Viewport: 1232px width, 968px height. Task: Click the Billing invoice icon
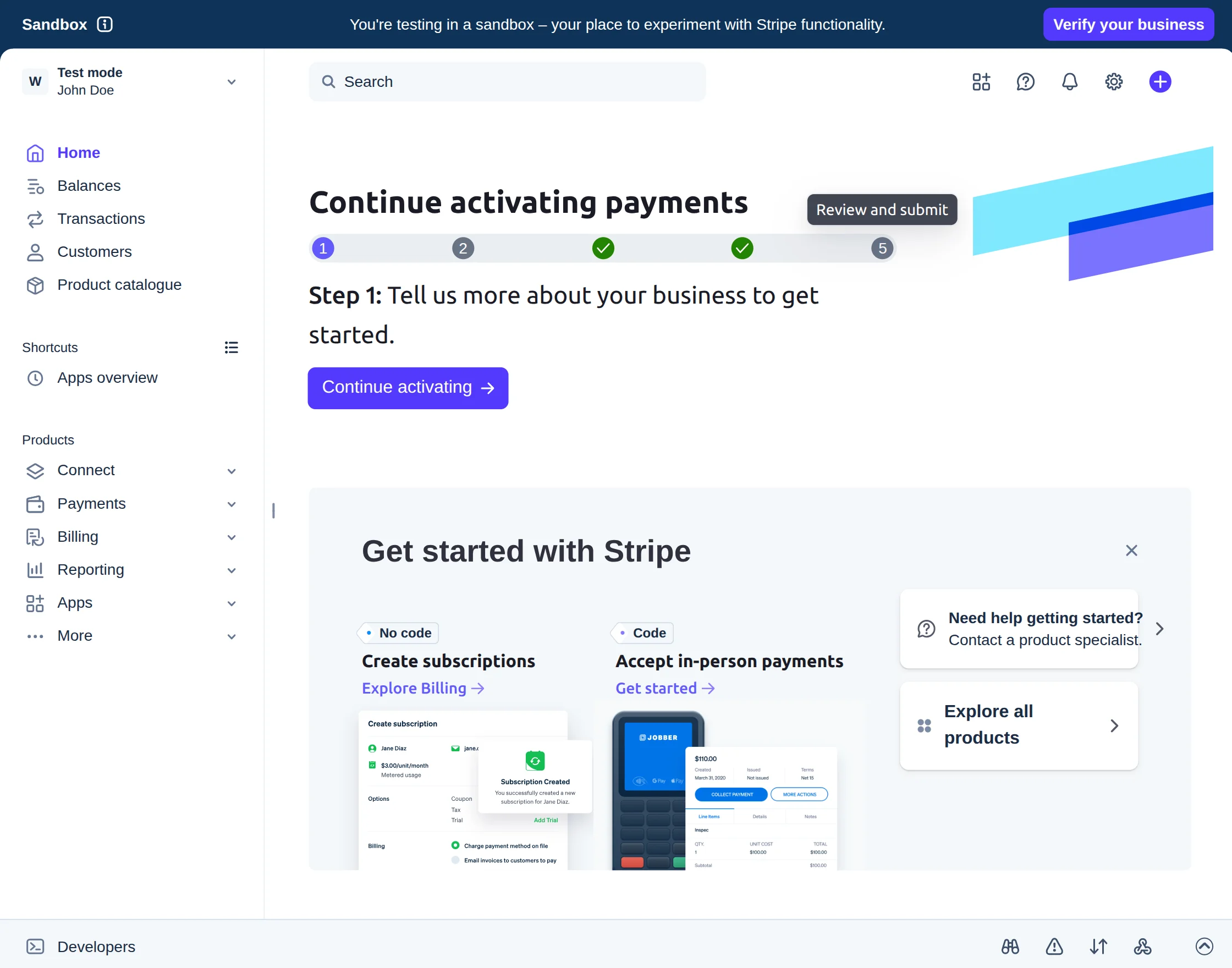pos(35,537)
